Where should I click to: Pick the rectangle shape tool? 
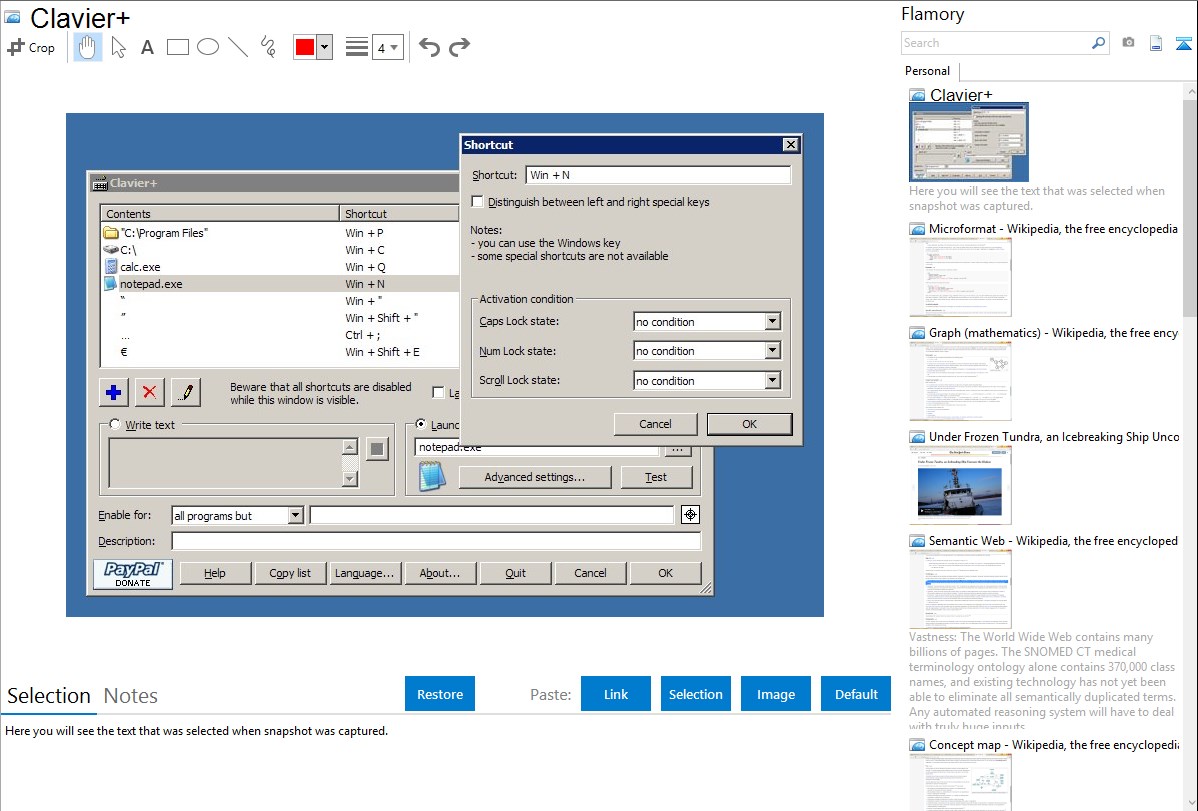click(177, 47)
